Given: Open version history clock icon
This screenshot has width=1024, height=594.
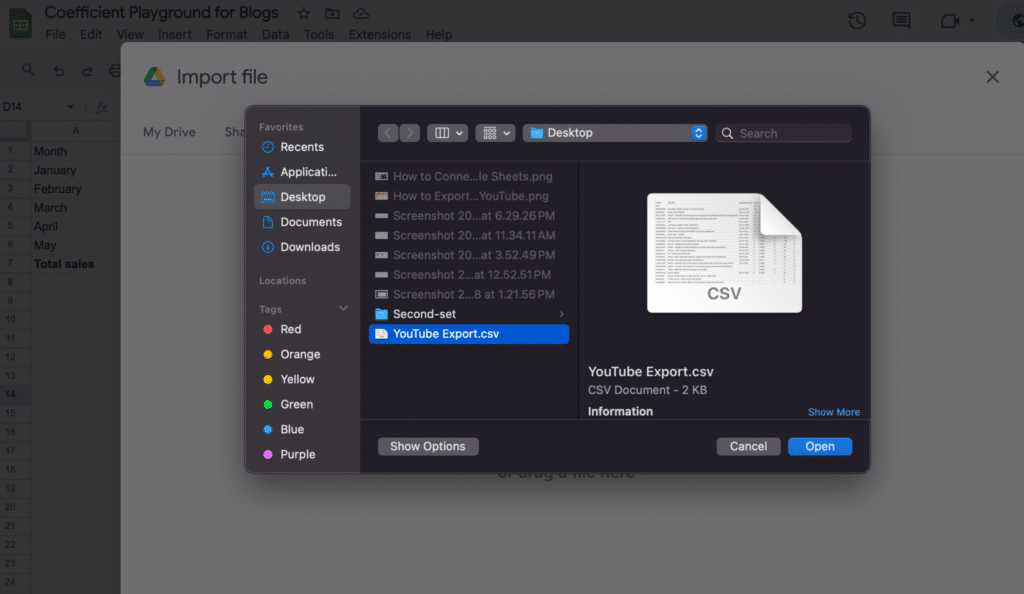Looking at the screenshot, I should pos(857,21).
